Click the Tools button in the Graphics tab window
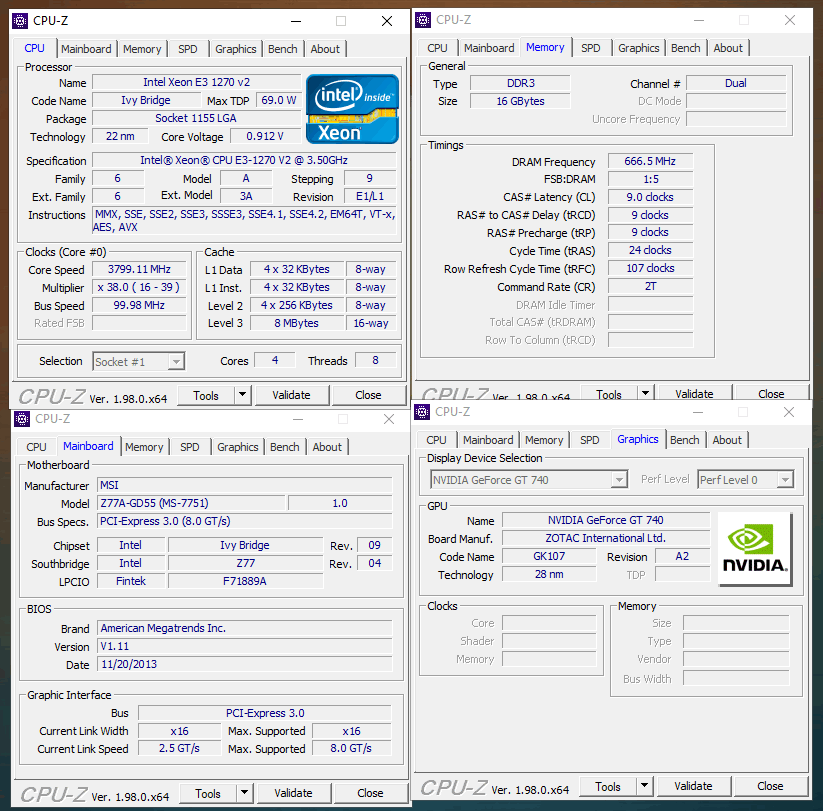Viewport: 823px width, 811px height. 608,786
